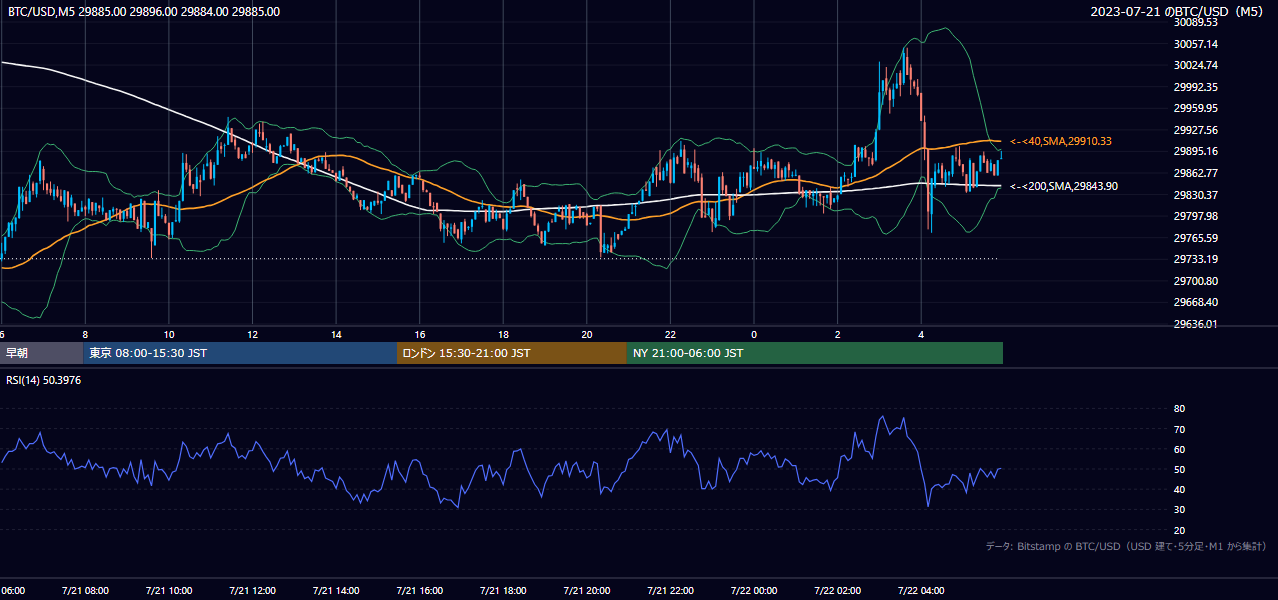
Task: Click RSI axis level 60
Action: 1180,449
